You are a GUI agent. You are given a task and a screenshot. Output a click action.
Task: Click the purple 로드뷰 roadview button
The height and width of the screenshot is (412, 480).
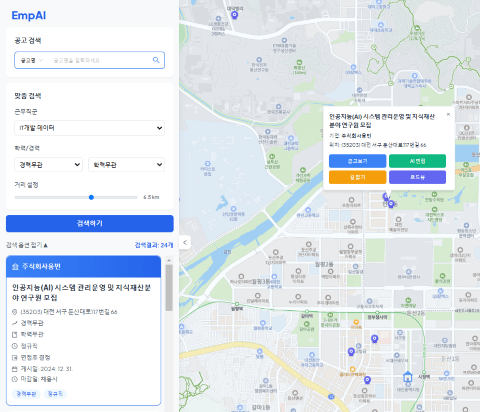point(417,177)
